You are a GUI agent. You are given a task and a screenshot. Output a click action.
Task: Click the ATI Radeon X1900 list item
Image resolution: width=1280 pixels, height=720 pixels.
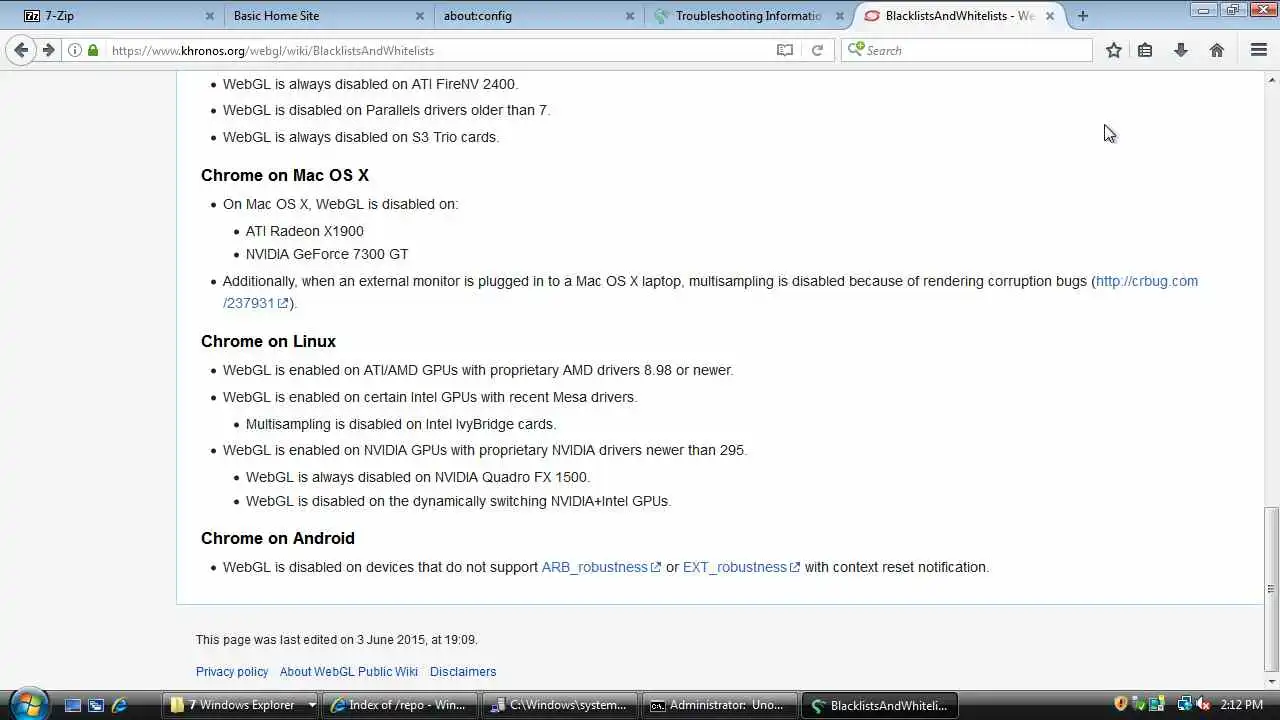point(305,231)
